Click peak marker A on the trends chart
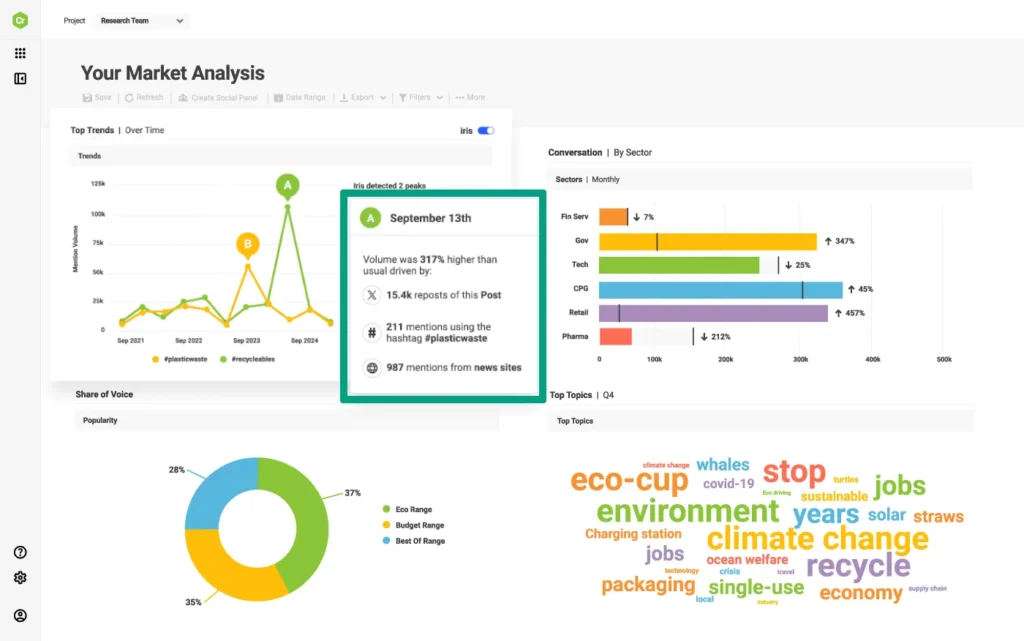Viewport: 1024px width, 641px height. [x=287, y=186]
